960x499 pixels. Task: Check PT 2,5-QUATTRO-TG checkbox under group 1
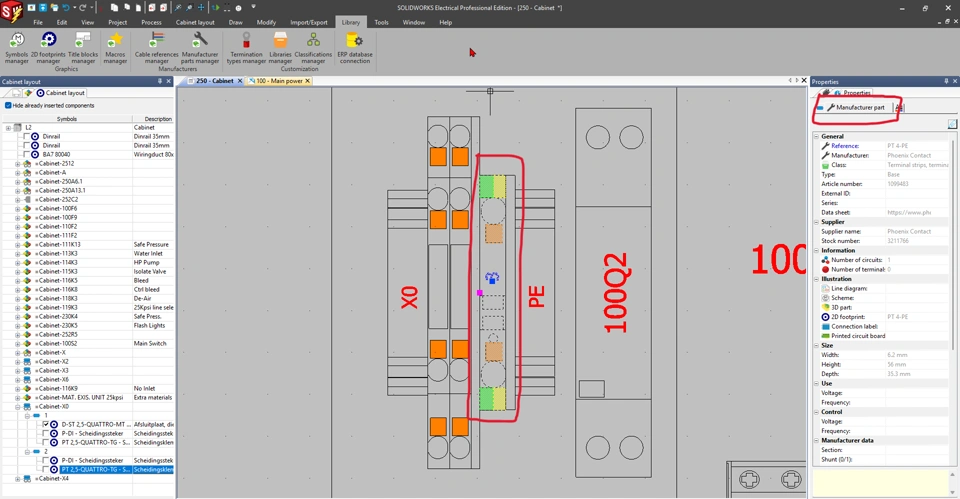pyautogui.click(x=46, y=442)
